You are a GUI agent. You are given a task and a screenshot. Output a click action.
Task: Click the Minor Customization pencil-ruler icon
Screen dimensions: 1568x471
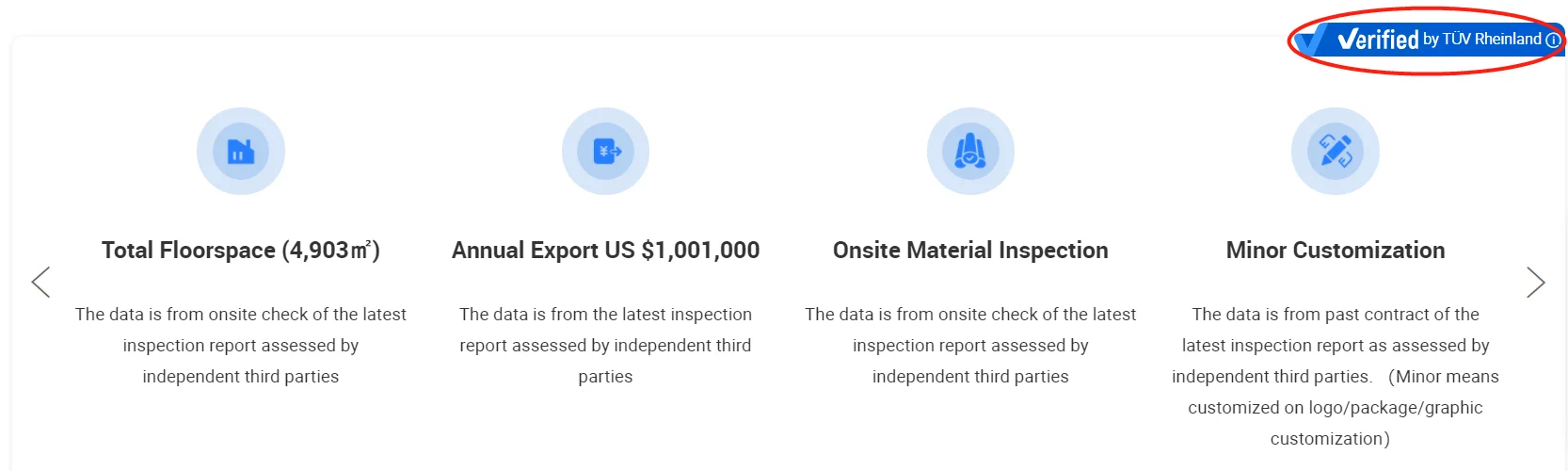click(1336, 152)
